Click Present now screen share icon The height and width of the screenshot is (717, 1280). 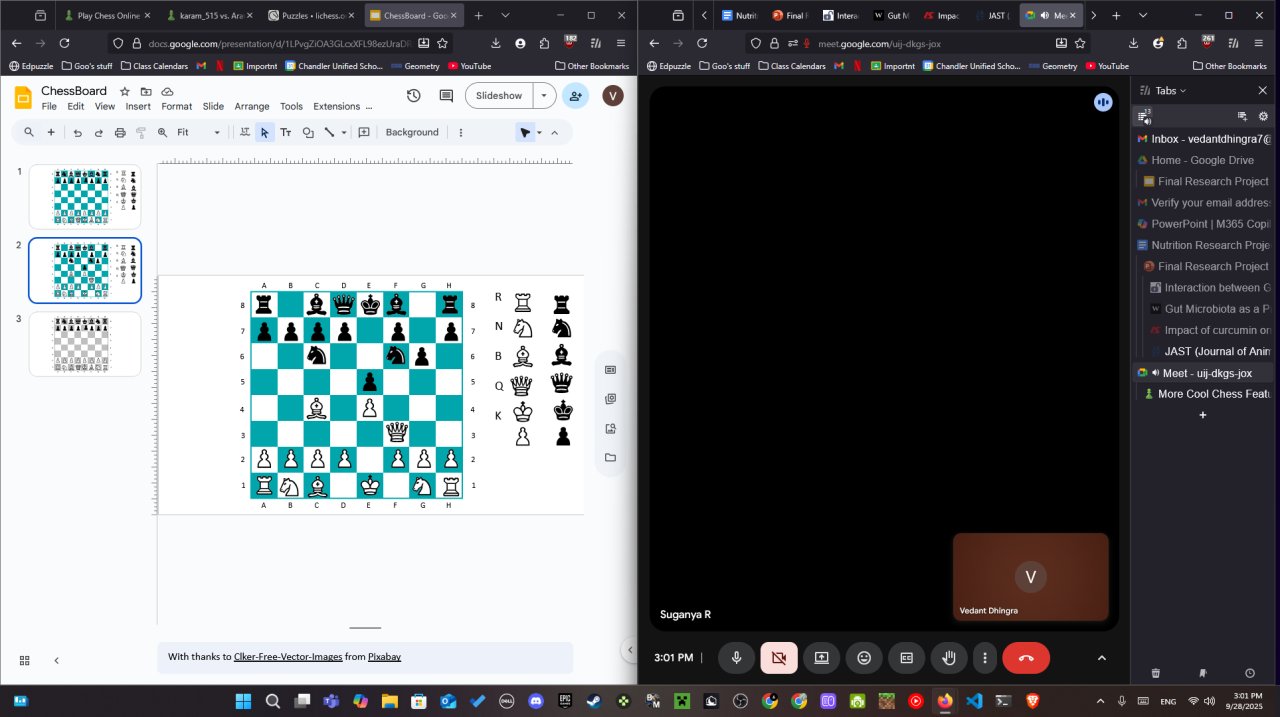pos(821,658)
